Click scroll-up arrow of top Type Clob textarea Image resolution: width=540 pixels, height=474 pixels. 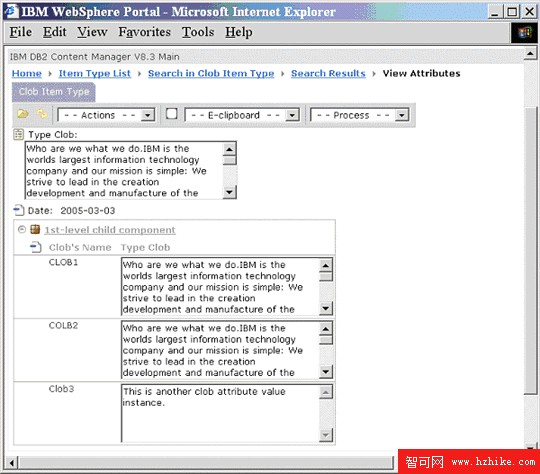(x=229, y=149)
